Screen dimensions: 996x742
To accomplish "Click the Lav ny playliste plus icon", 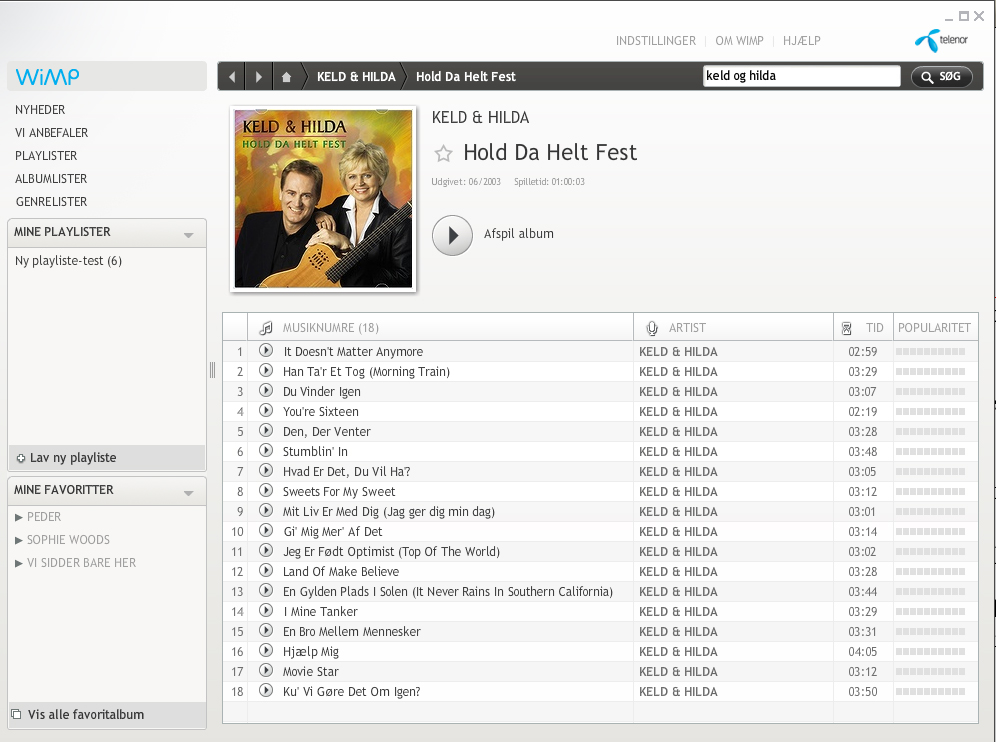I will (x=21, y=458).
